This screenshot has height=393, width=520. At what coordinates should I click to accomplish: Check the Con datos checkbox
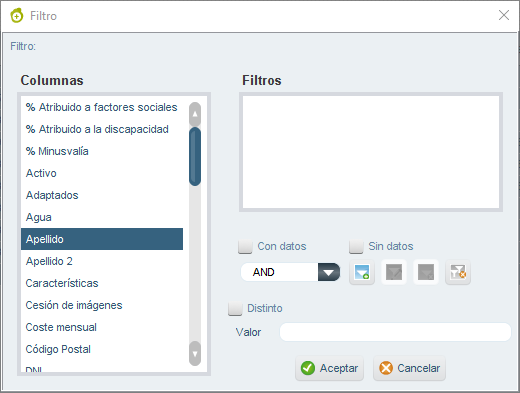[245, 246]
